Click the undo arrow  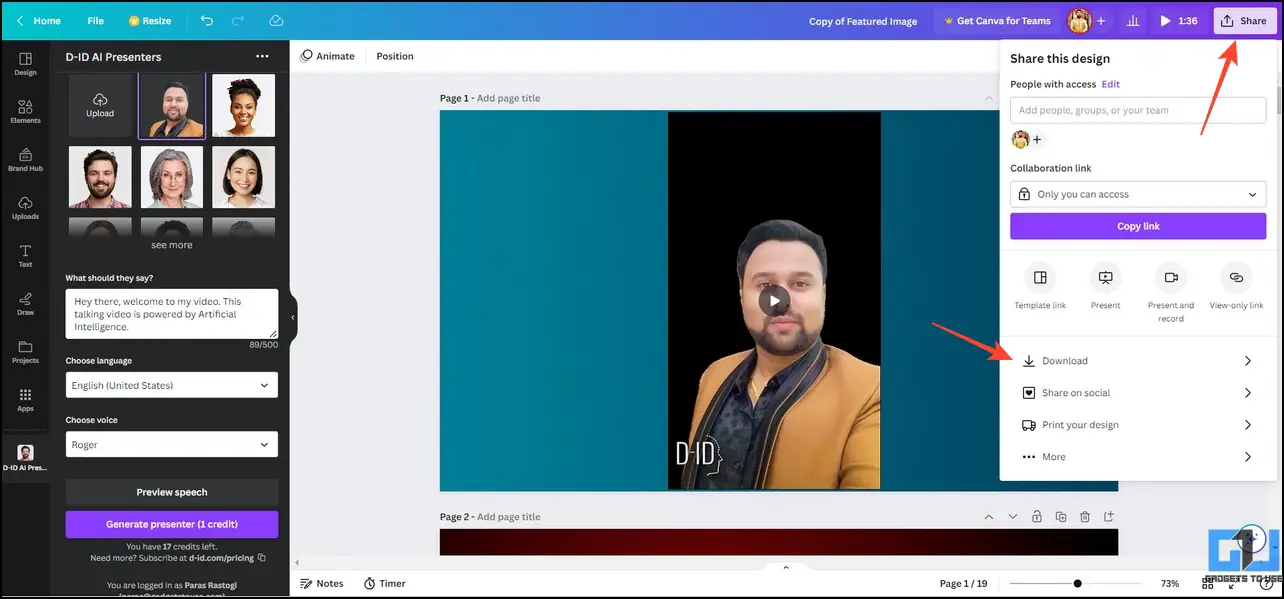[x=206, y=20]
